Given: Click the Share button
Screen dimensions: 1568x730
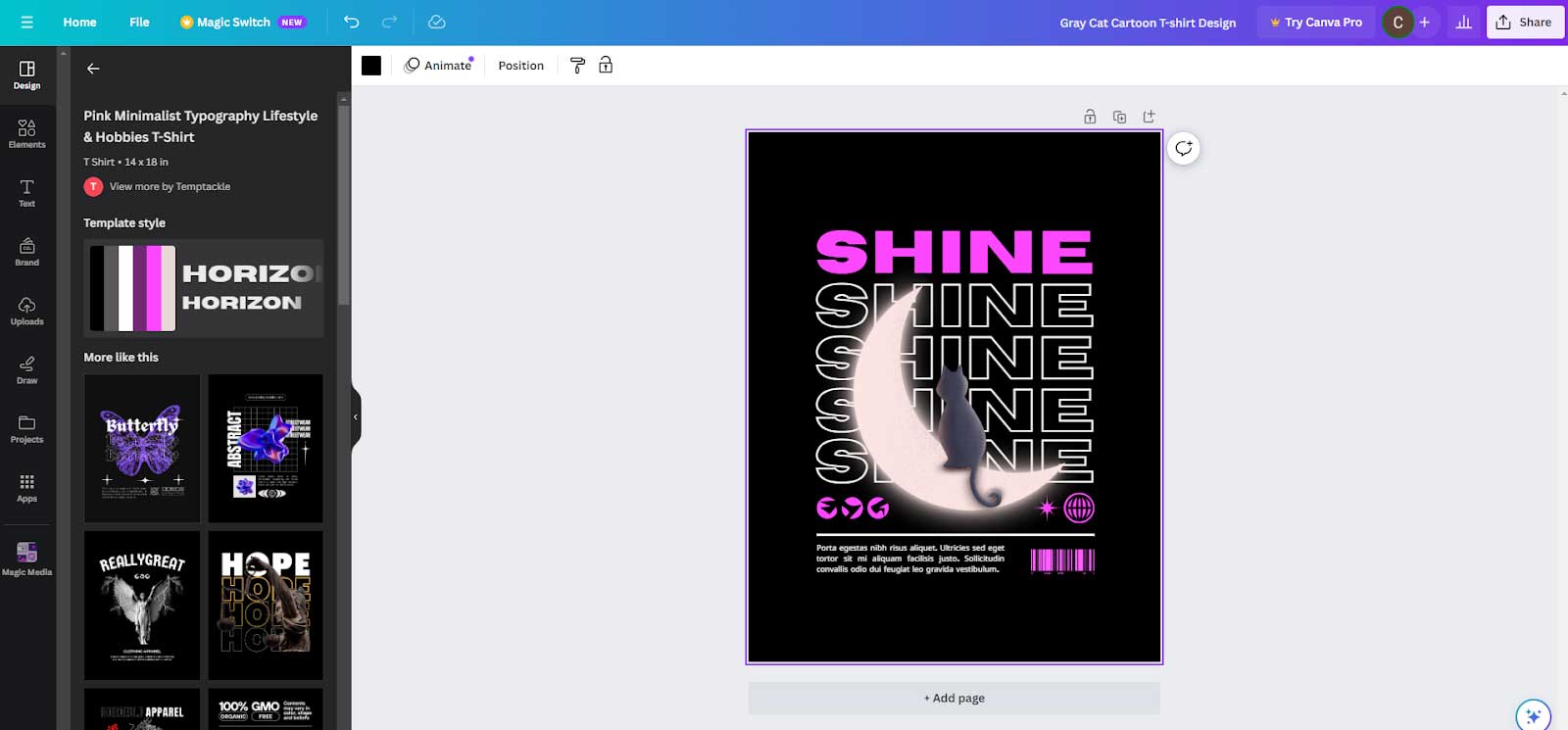Looking at the screenshot, I should click(x=1525, y=22).
